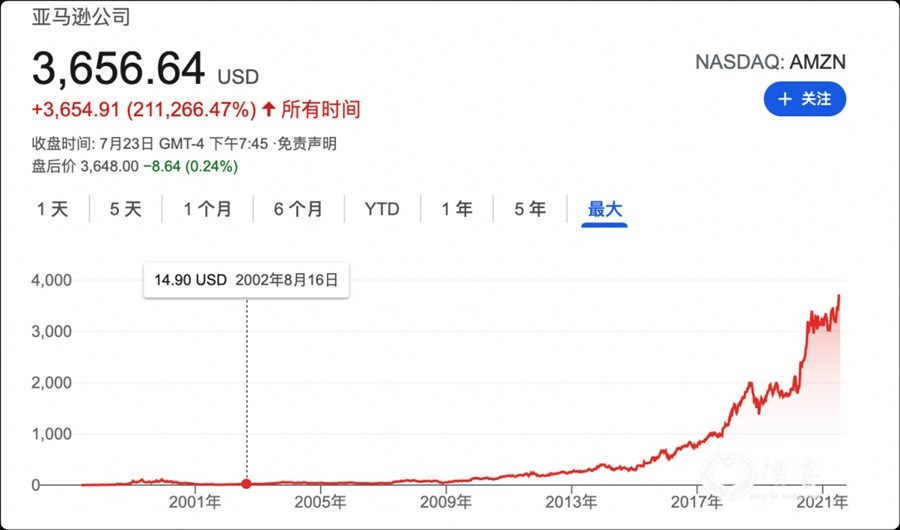Select the 最大 range tab
This screenshot has width=900, height=530.
pos(604,209)
